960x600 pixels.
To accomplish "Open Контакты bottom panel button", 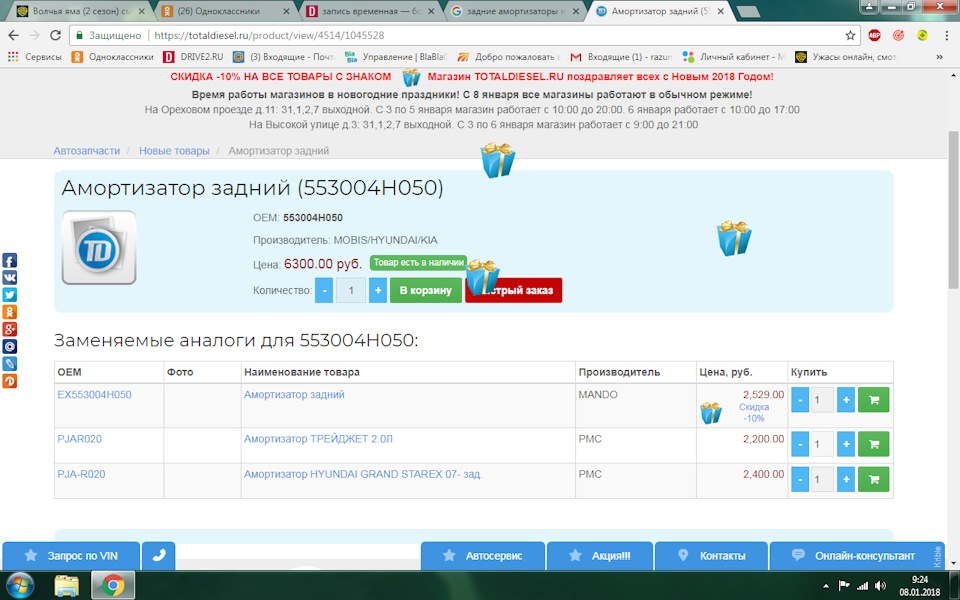I will tap(711, 556).
